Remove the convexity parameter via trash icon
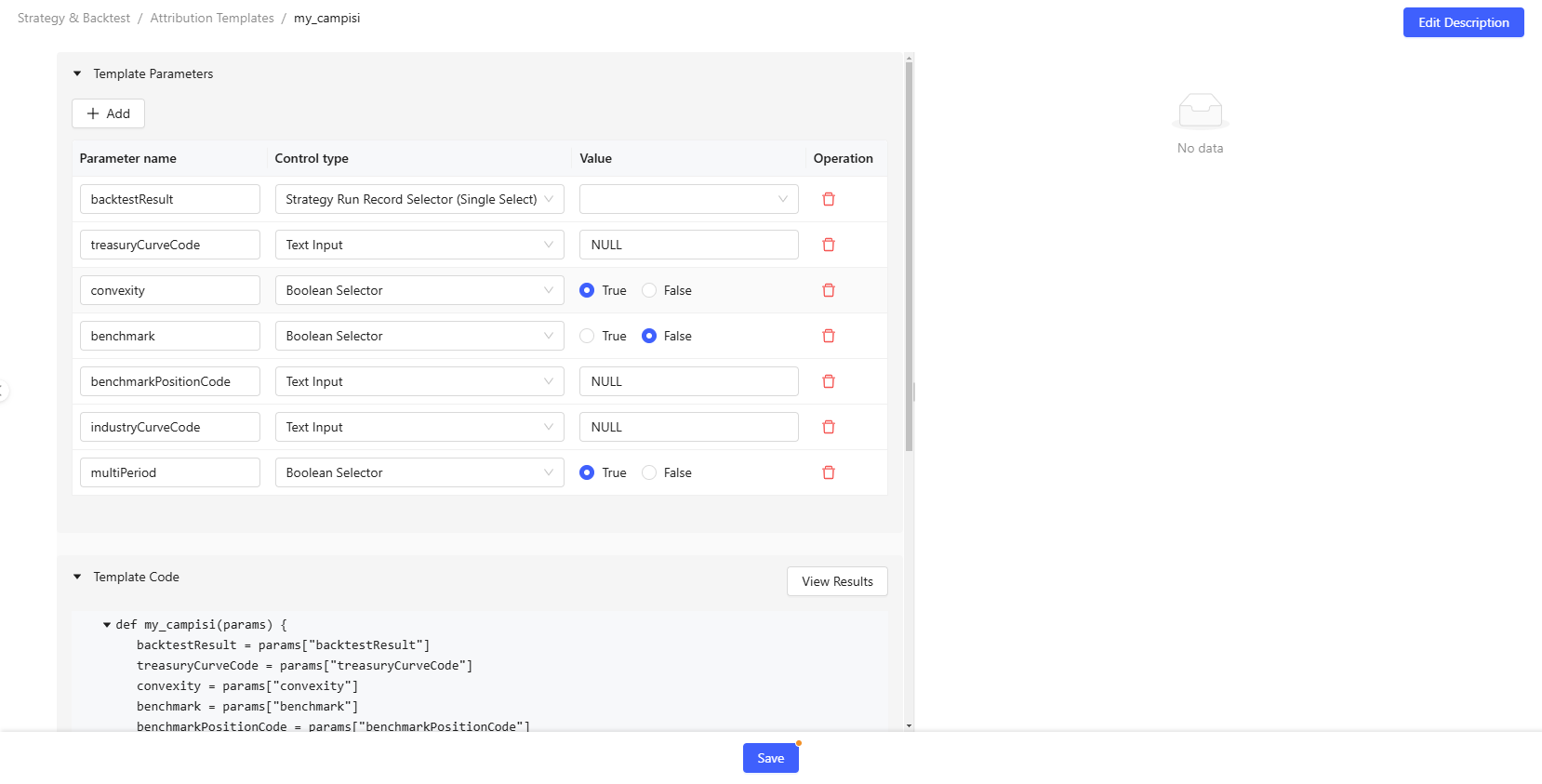The height and width of the screenshot is (784, 1542). [x=828, y=290]
